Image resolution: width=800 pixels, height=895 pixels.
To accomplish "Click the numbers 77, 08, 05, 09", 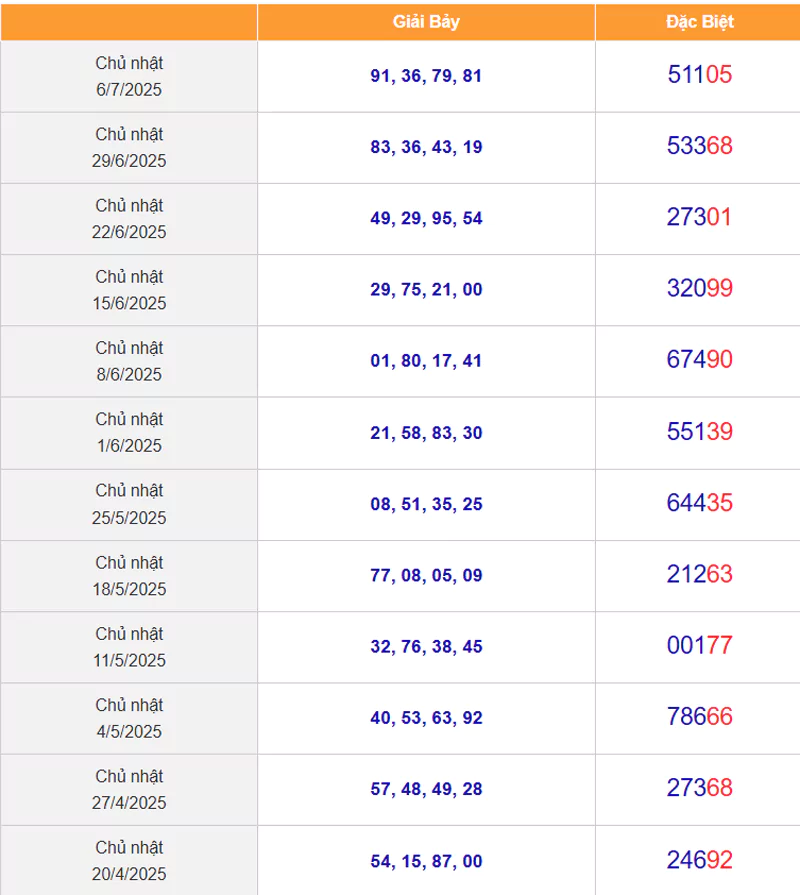I will (426, 575).
